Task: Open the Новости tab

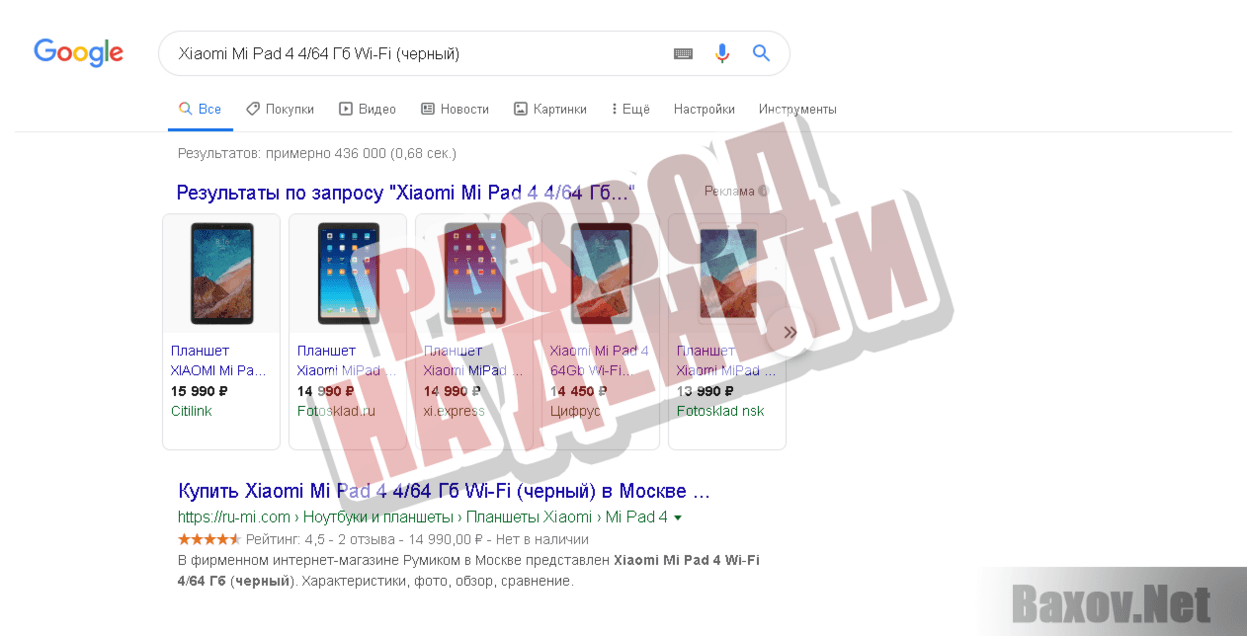Action: 455,109
